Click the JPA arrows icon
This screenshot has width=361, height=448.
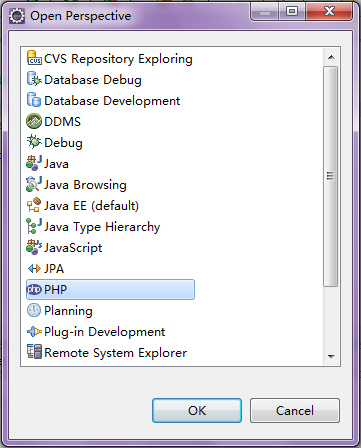34,268
